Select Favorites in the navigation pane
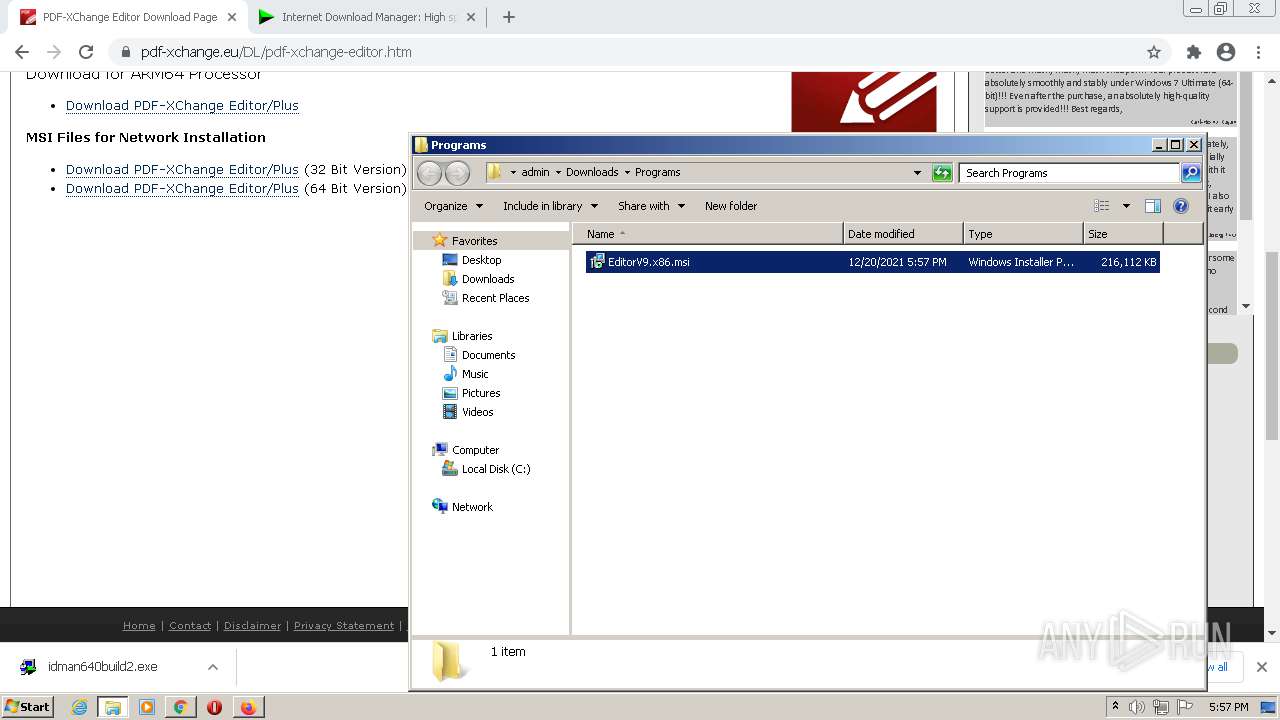Viewport: 1280px width, 720px height. point(474,241)
